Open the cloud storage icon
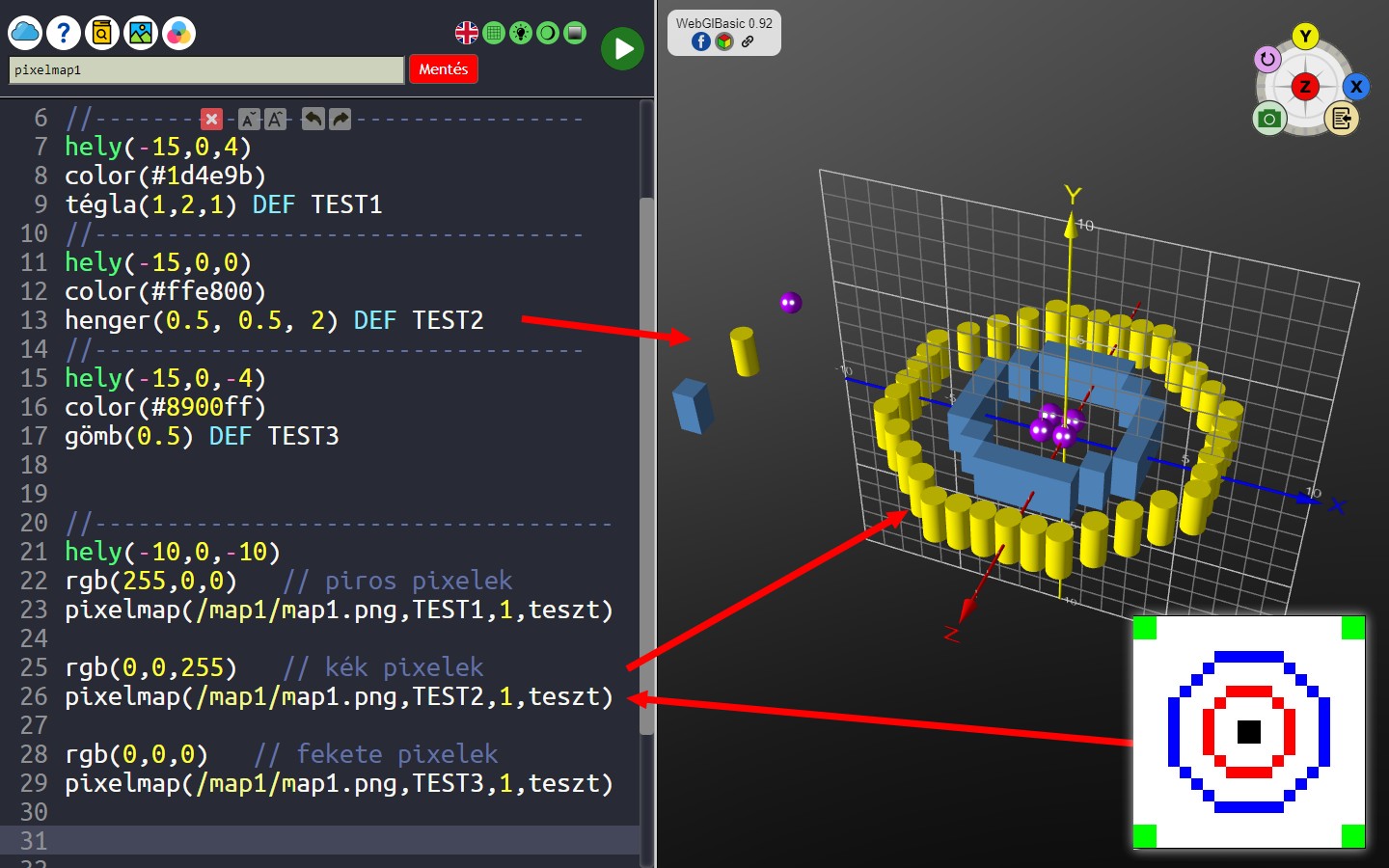Viewport: 1389px width, 868px height. pyautogui.click(x=25, y=33)
